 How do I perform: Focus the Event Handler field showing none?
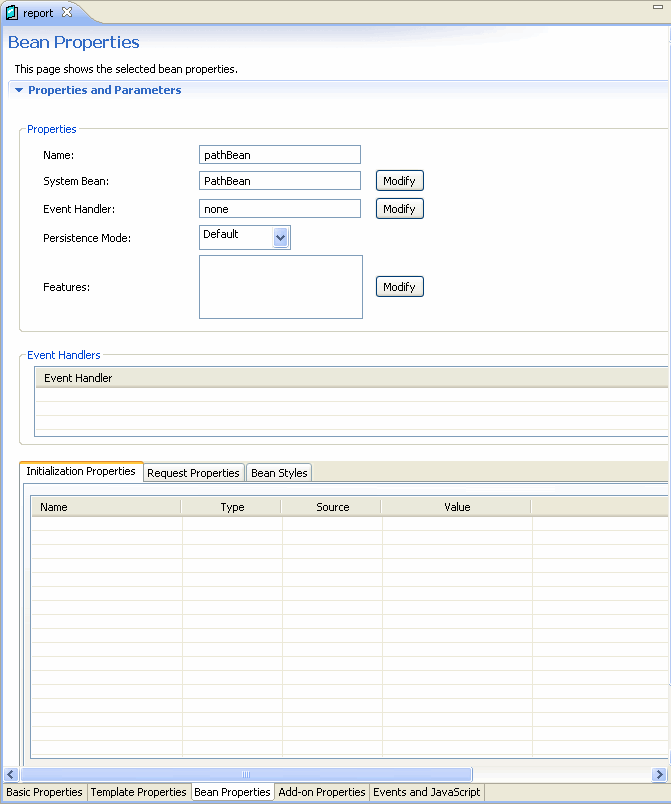point(280,209)
